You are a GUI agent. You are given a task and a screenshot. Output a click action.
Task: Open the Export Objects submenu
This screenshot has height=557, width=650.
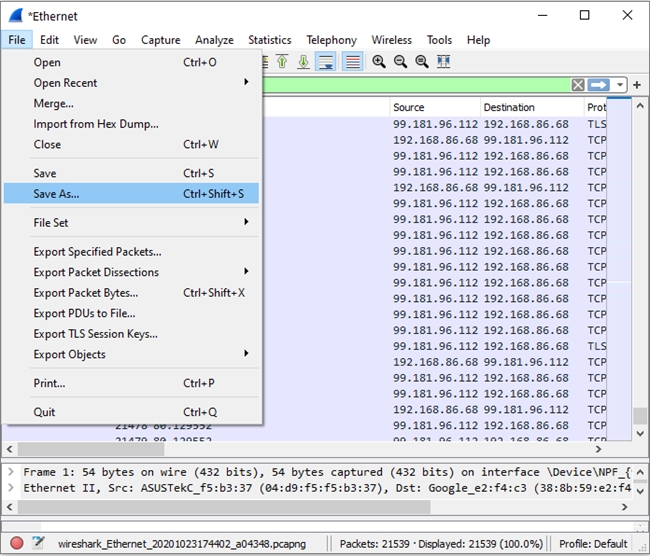[69, 354]
